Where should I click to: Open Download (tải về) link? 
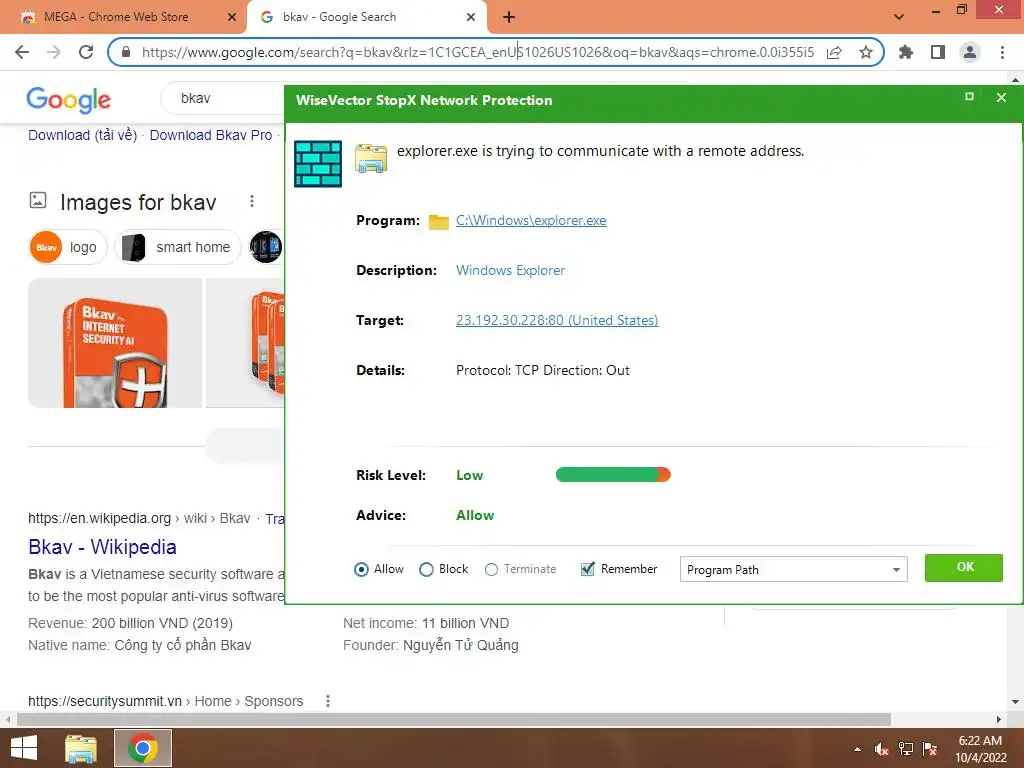[x=82, y=135]
